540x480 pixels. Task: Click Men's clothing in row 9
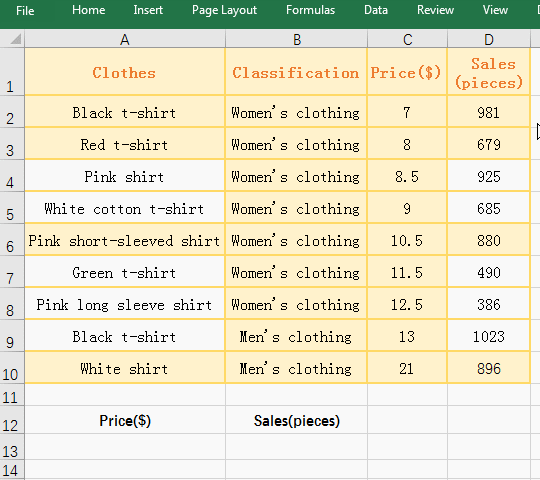click(296, 336)
